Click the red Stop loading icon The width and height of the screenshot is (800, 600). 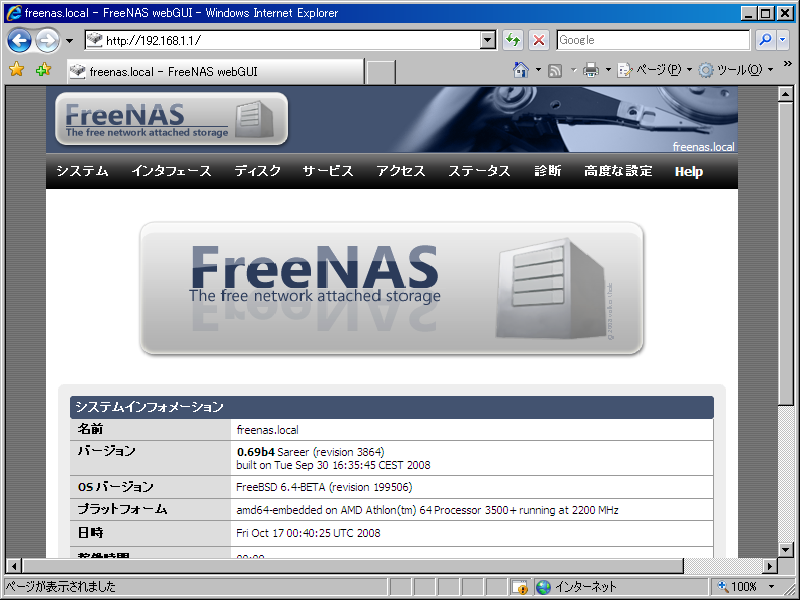[539, 40]
